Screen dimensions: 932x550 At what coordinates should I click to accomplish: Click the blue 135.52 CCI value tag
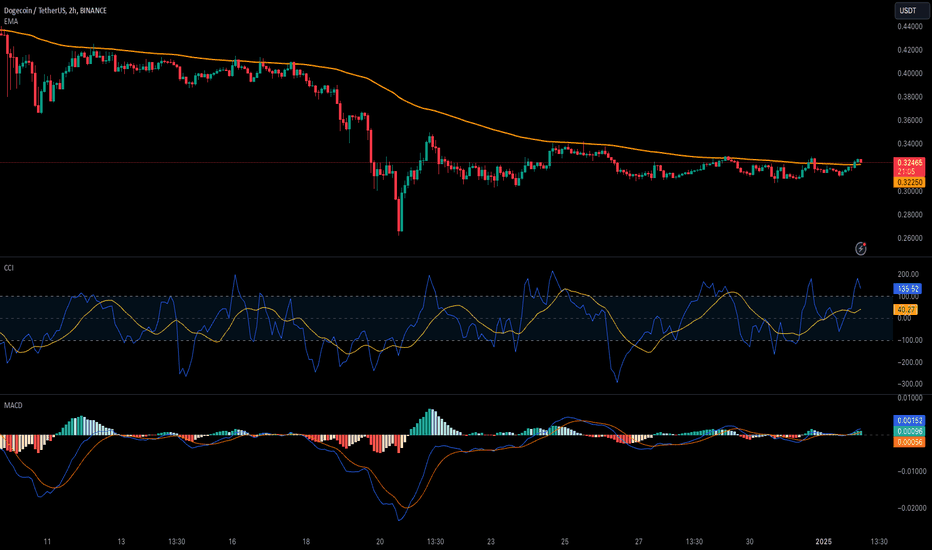click(x=909, y=290)
